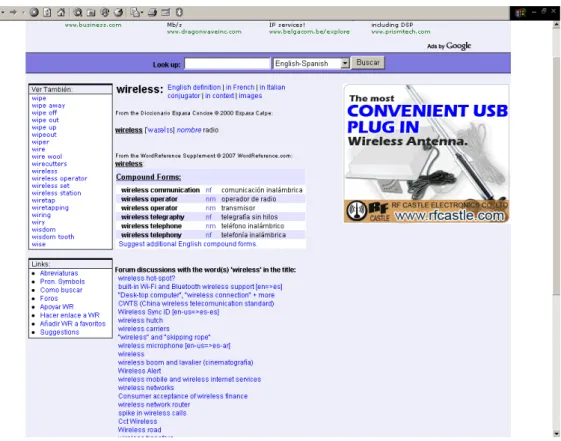Click 'wipeout' in Ver También list

pos(44,135)
